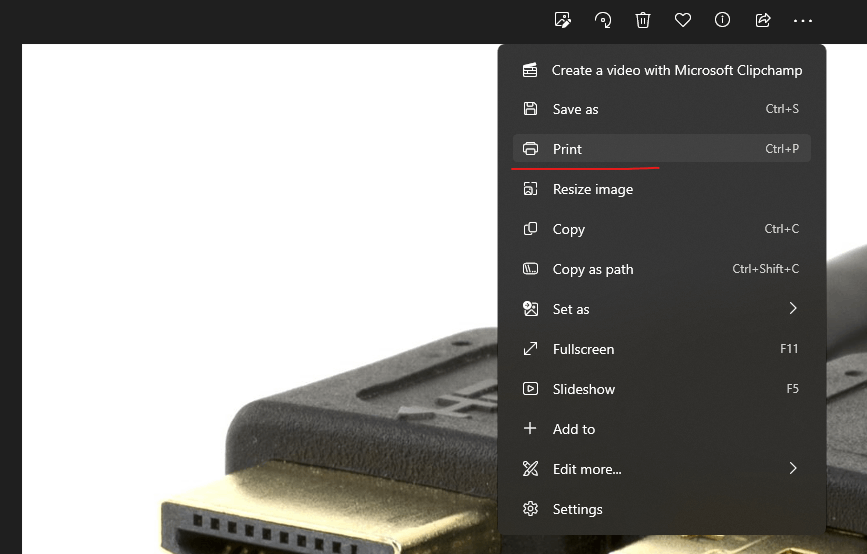Toggle the three-dot See more menu

(802, 21)
